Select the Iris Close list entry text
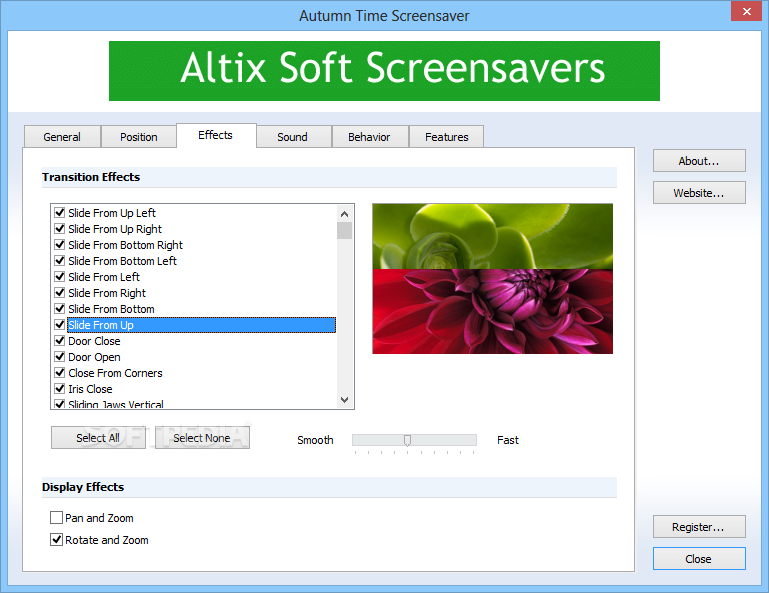The height and width of the screenshot is (593, 769). (x=90, y=389)
